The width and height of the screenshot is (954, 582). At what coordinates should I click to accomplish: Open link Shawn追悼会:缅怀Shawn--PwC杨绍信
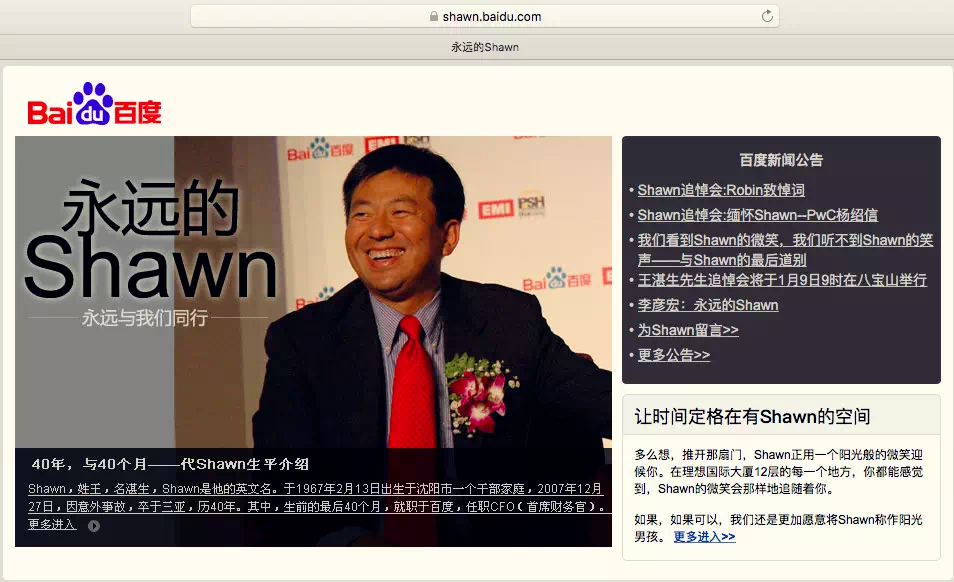pyautogui.click(x=757, y=215)
